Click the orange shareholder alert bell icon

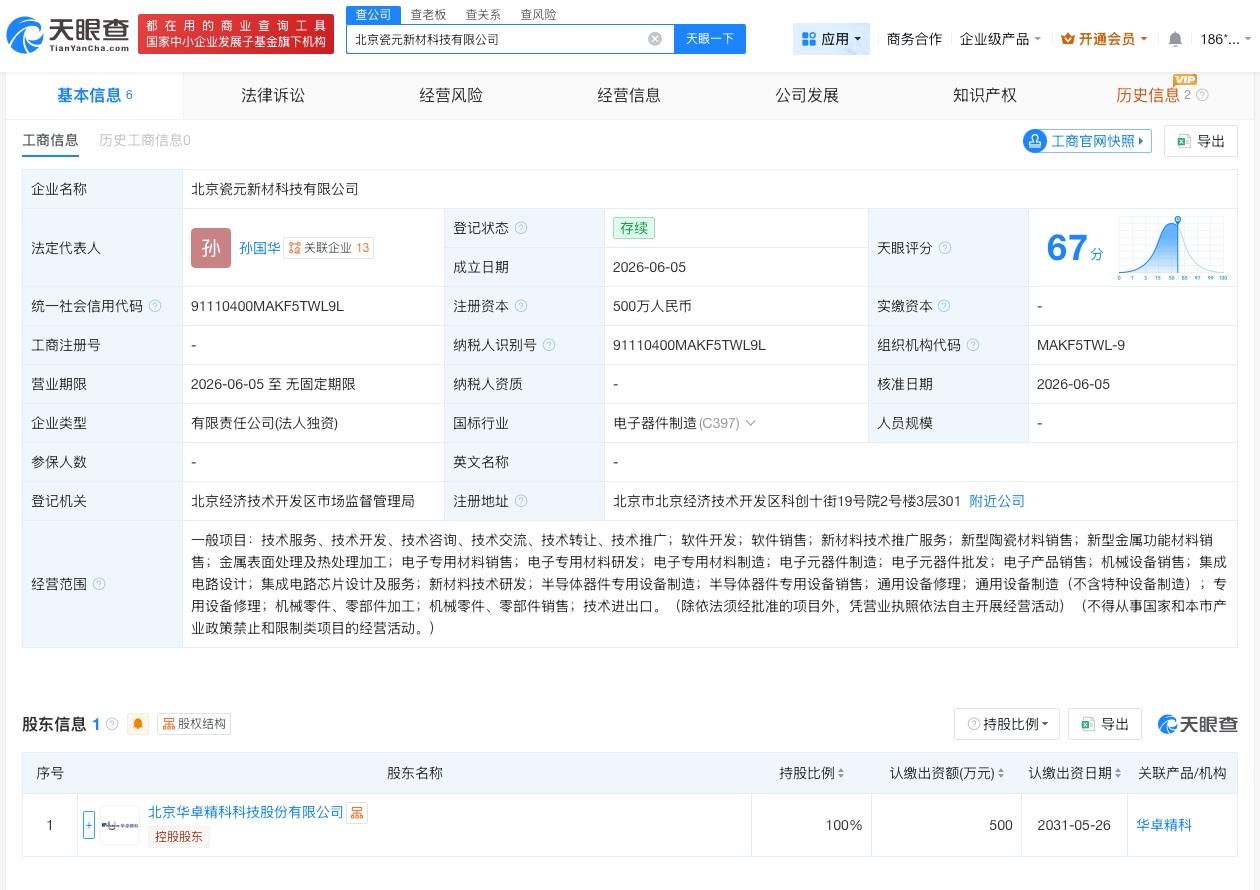pyautogui.click(x=138, y=724)
